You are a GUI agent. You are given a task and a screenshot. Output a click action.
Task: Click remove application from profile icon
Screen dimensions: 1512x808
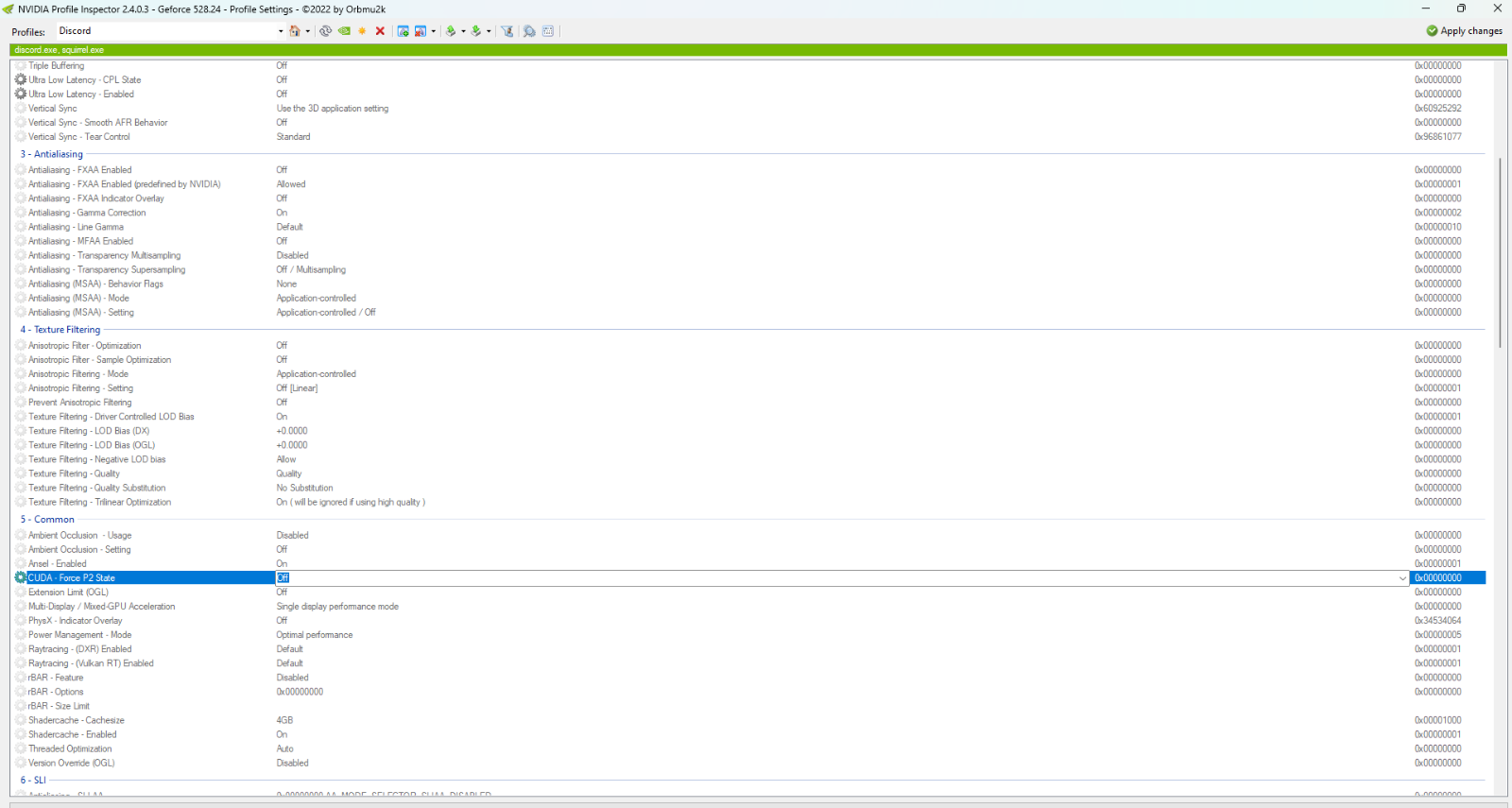(x=421, y=31)
